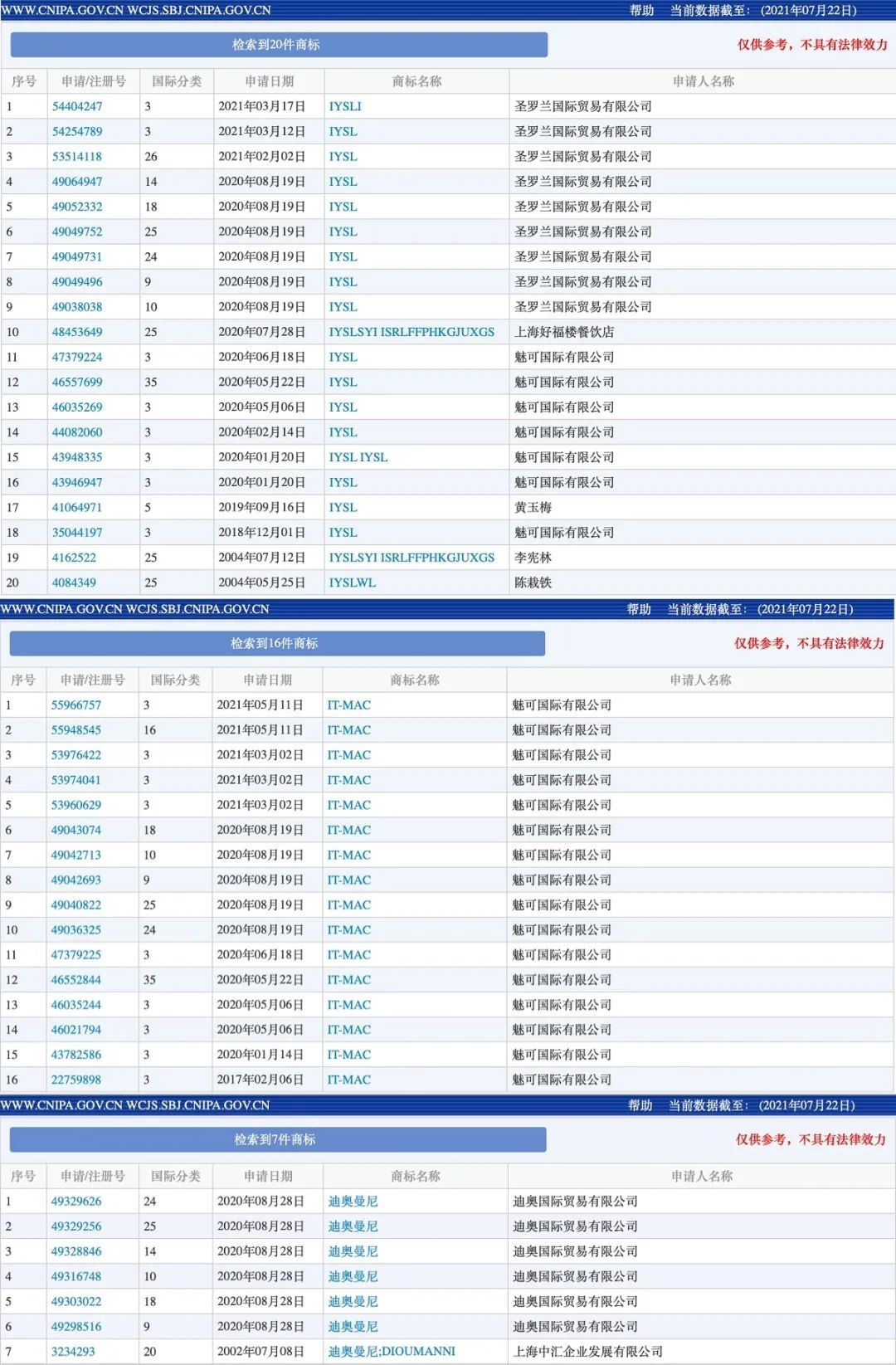The image size is (896, 1365).
Task: Open registration number 55966757 link
Action: point(76,704)
